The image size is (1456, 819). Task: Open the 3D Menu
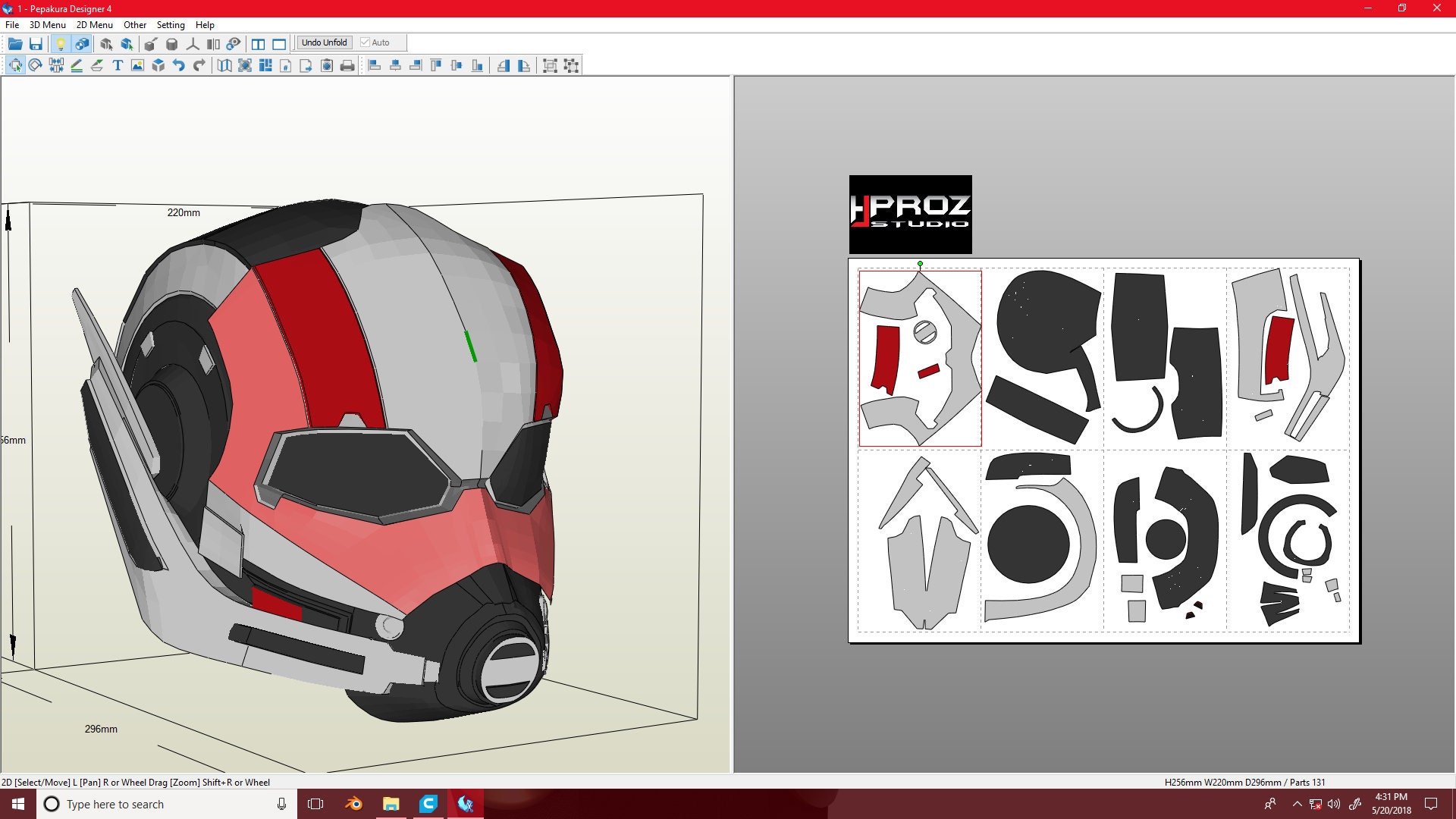47,24
